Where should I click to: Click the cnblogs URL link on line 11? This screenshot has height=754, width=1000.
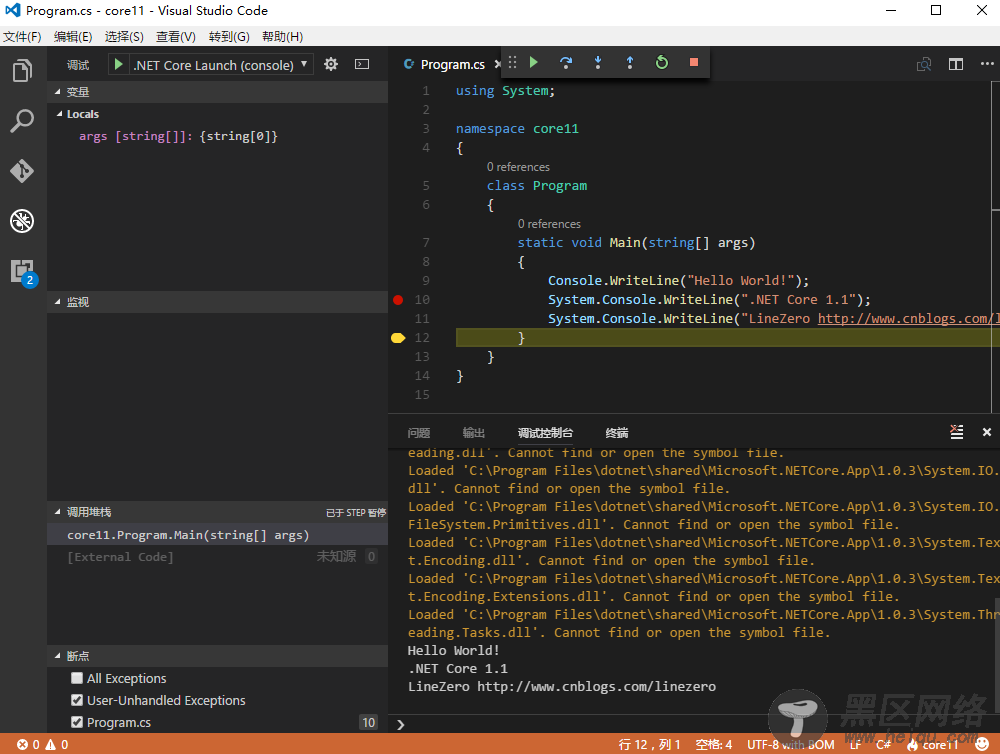pyautogui.click(x=908, y=318)
